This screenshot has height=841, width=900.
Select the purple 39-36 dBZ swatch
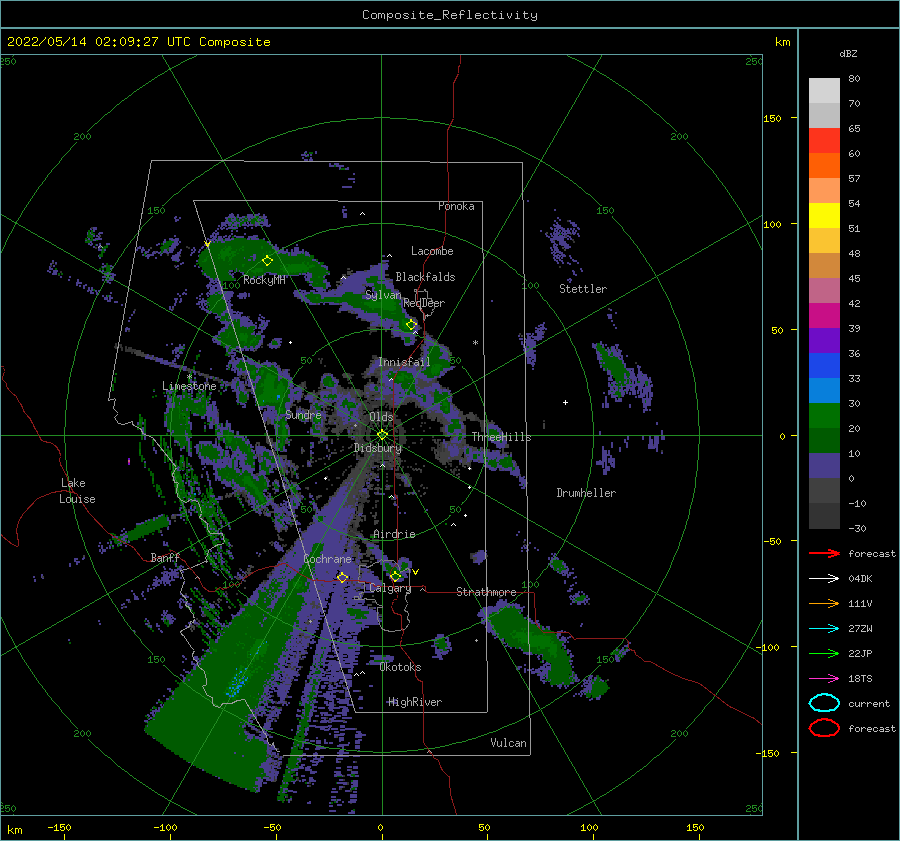(x=824, y=340)
